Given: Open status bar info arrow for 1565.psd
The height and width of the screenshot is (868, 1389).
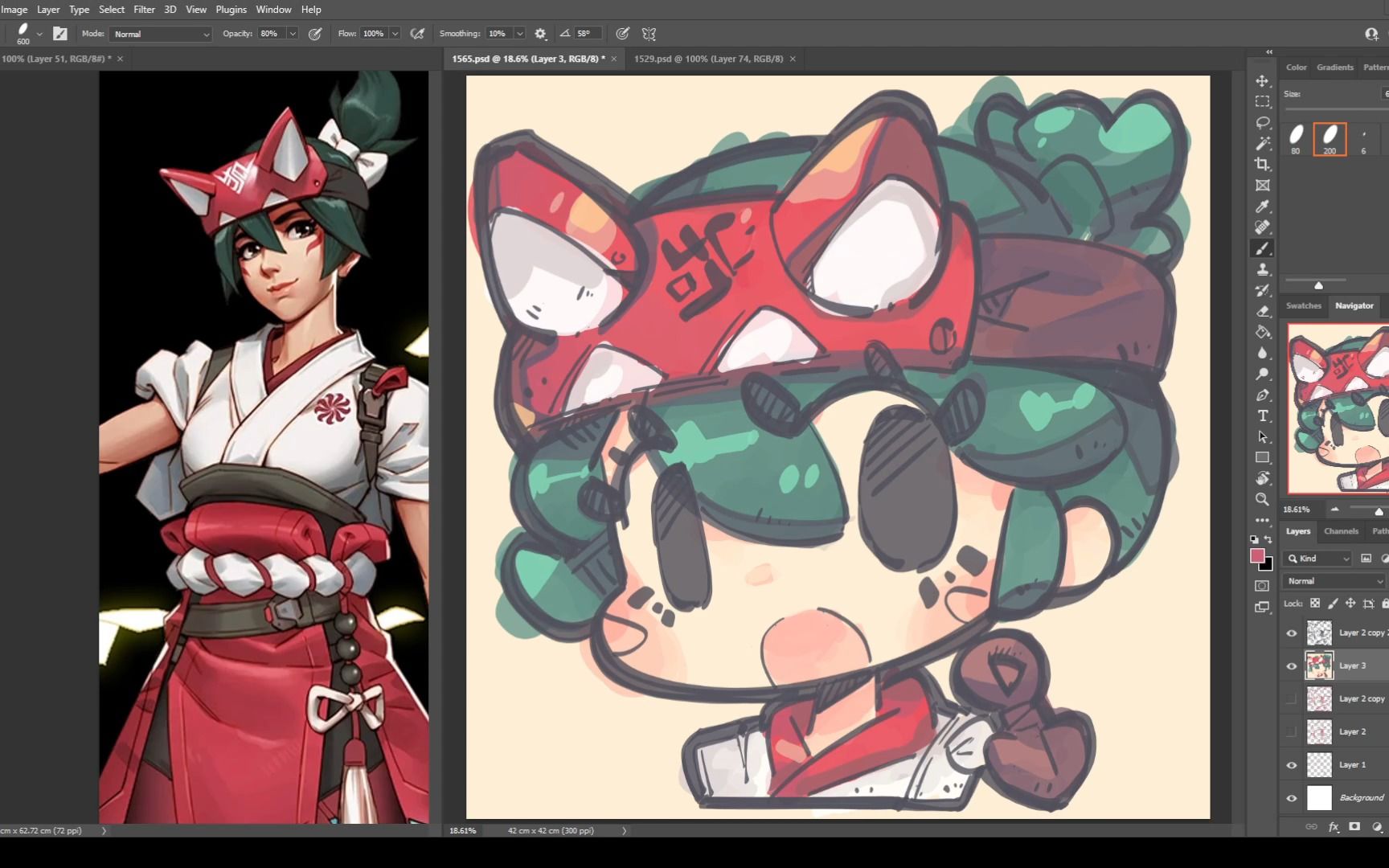Looking at the screenshot, I should 625,831.
